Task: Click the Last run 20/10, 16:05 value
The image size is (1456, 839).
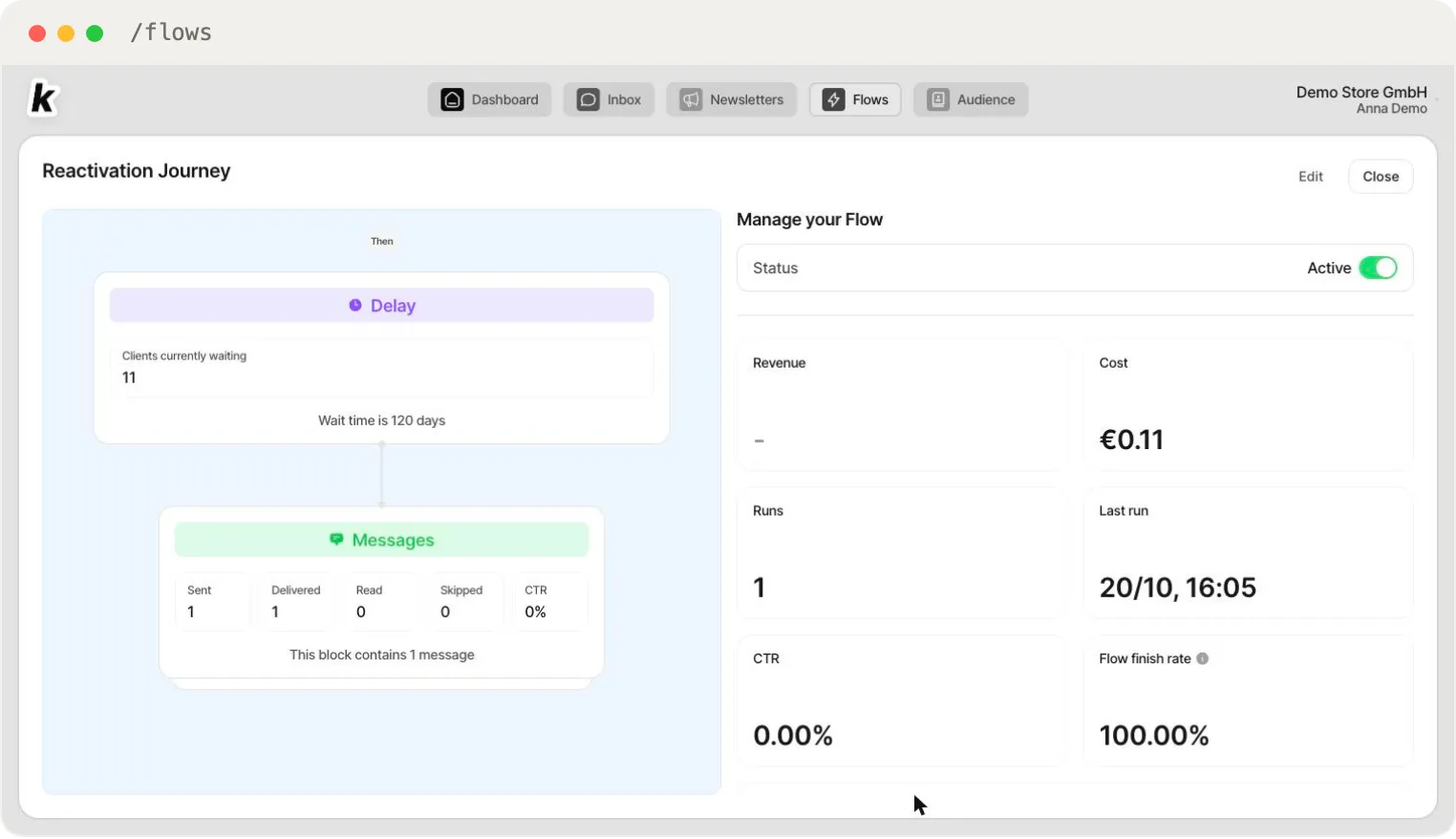Action: (x=1177, y=587)
